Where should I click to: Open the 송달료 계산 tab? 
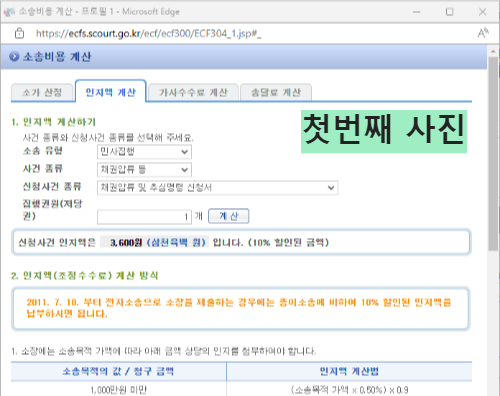click(276, 92)
